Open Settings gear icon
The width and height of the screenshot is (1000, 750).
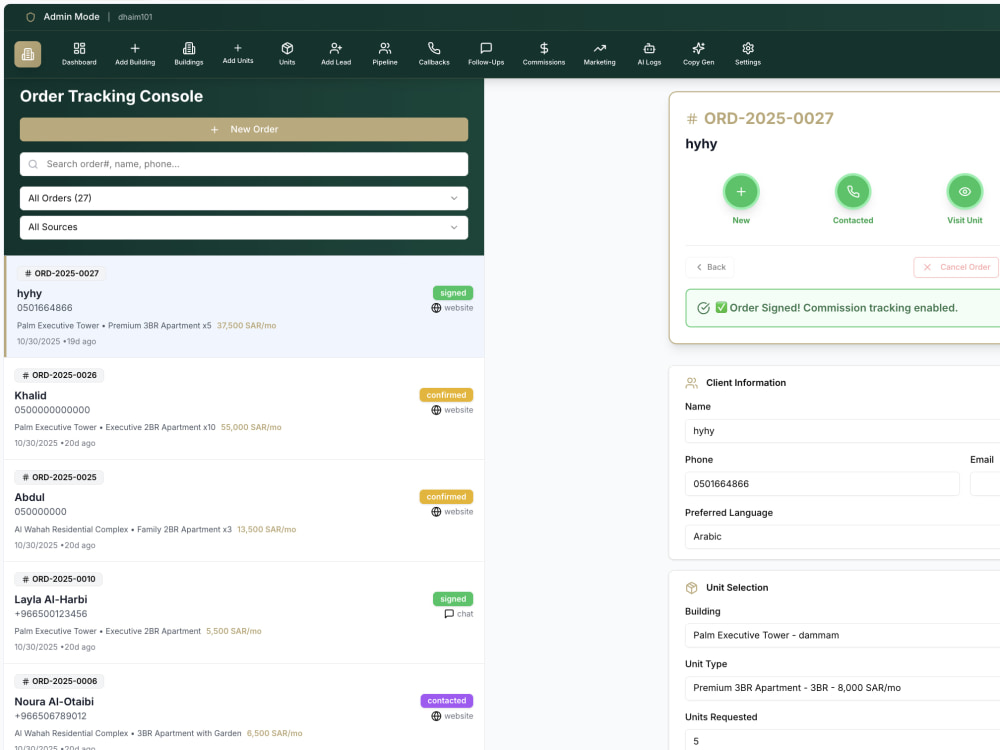(x=748, y=48)
